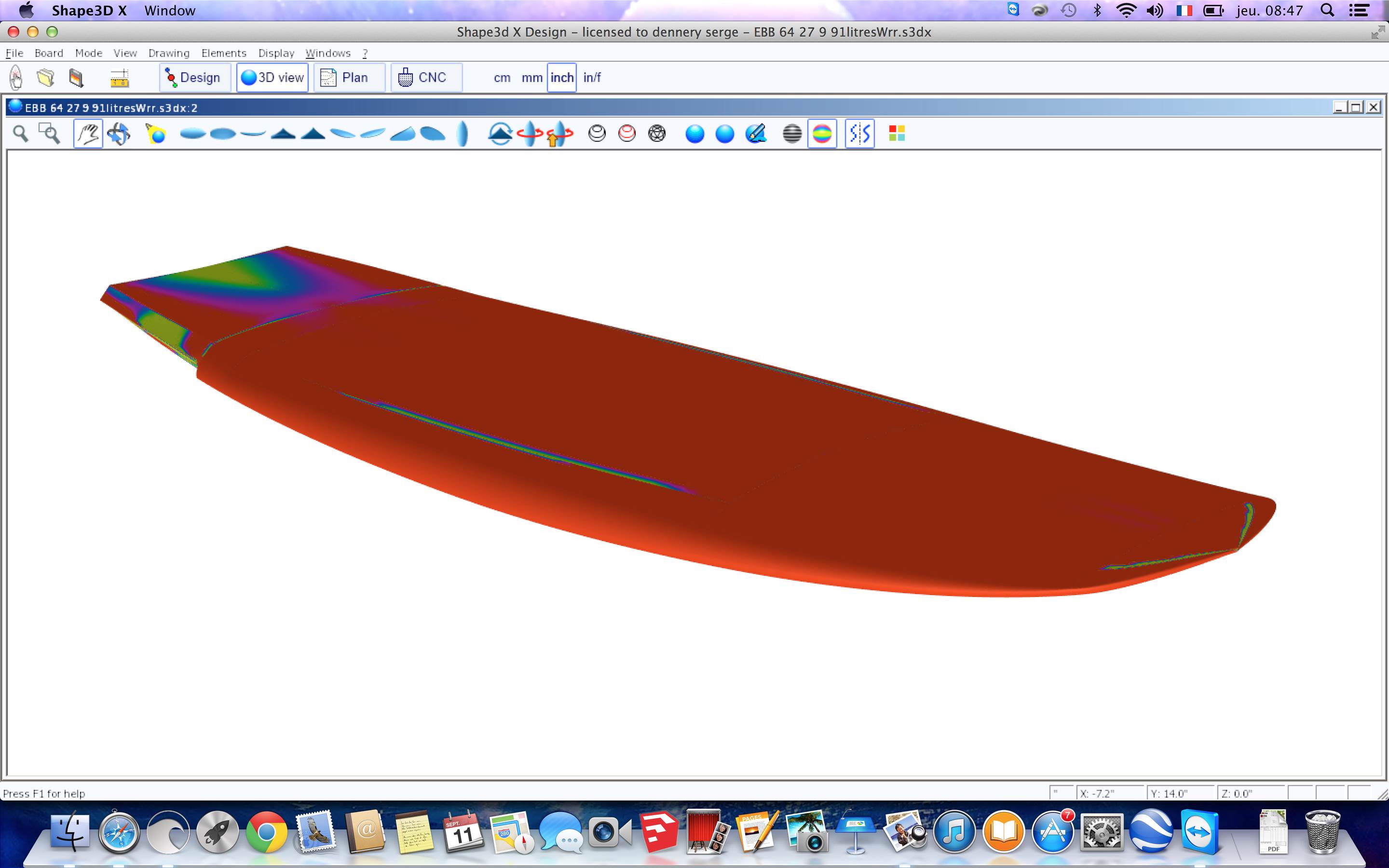Switch units to cm
The height and width of the screenshot is (868, 1389).
(x=502, y=78)
